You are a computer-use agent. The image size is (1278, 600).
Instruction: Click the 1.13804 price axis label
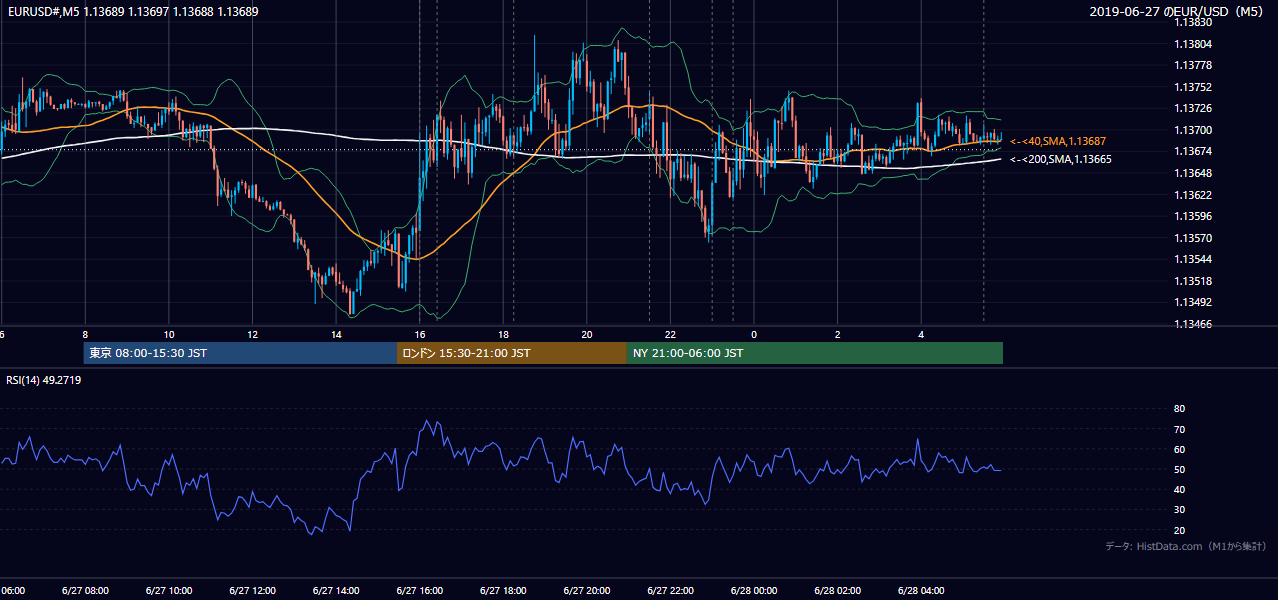pyautogui.click(x=1192, y=44)
